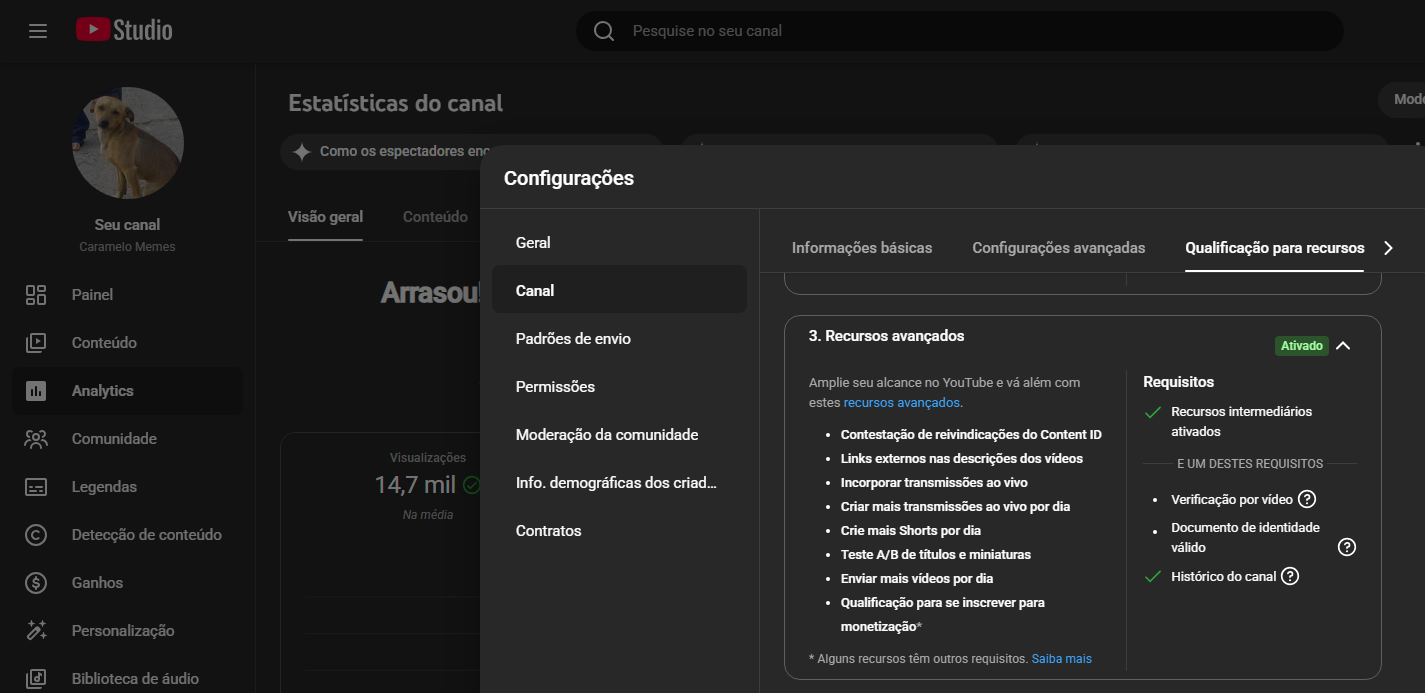Go to Comunidade in sidebar

pyautogui.click(x=128, y=439)
